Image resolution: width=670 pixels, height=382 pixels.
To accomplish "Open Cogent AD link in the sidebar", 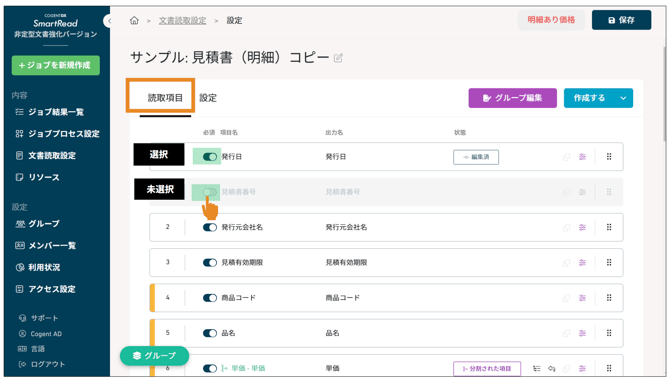I will (40, 334).
